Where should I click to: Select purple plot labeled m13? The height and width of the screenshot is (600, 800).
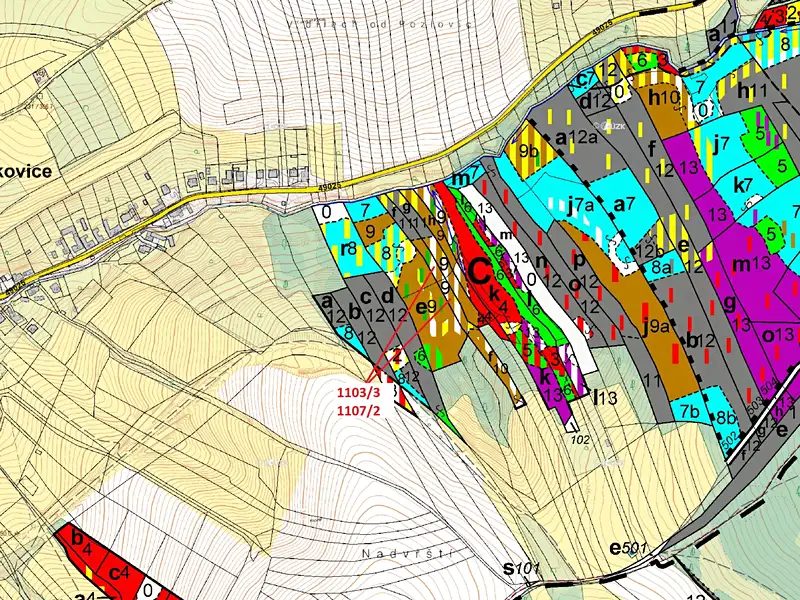pos(751,264)
